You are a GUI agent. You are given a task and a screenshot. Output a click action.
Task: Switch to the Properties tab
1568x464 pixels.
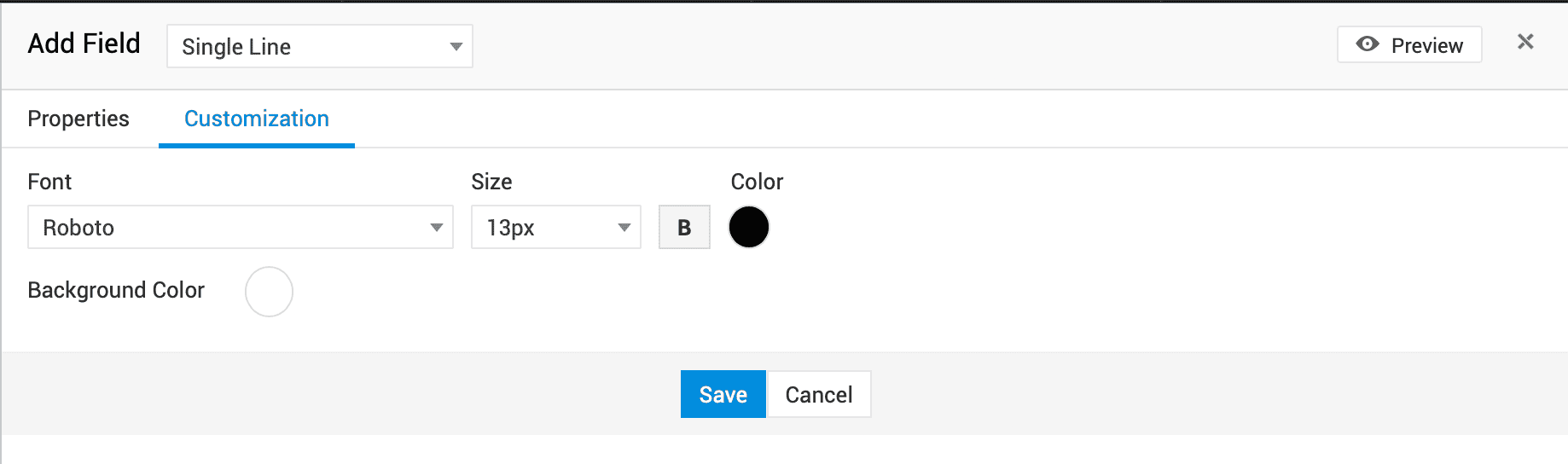coord(78,119)
